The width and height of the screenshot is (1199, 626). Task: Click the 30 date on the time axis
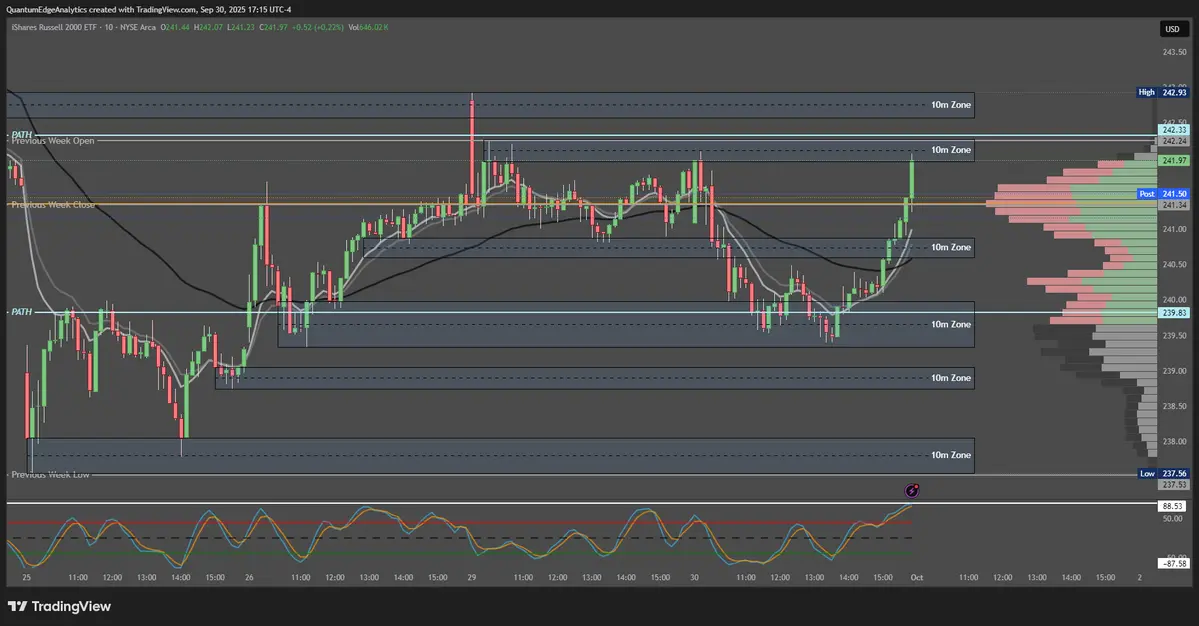pyautogui.click(x=694, y=577)
